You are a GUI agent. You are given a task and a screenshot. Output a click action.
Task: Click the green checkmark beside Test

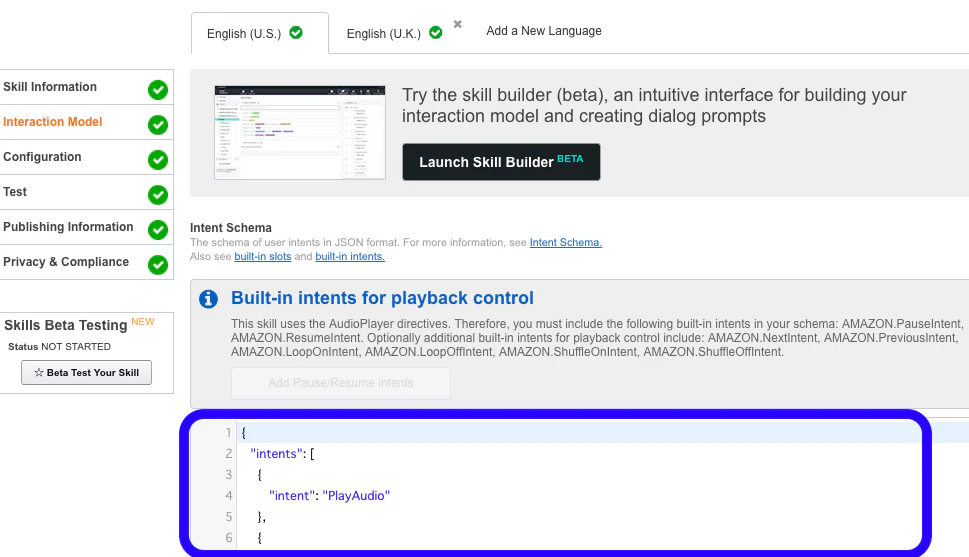pyautogui.click(x=158, y=195)
